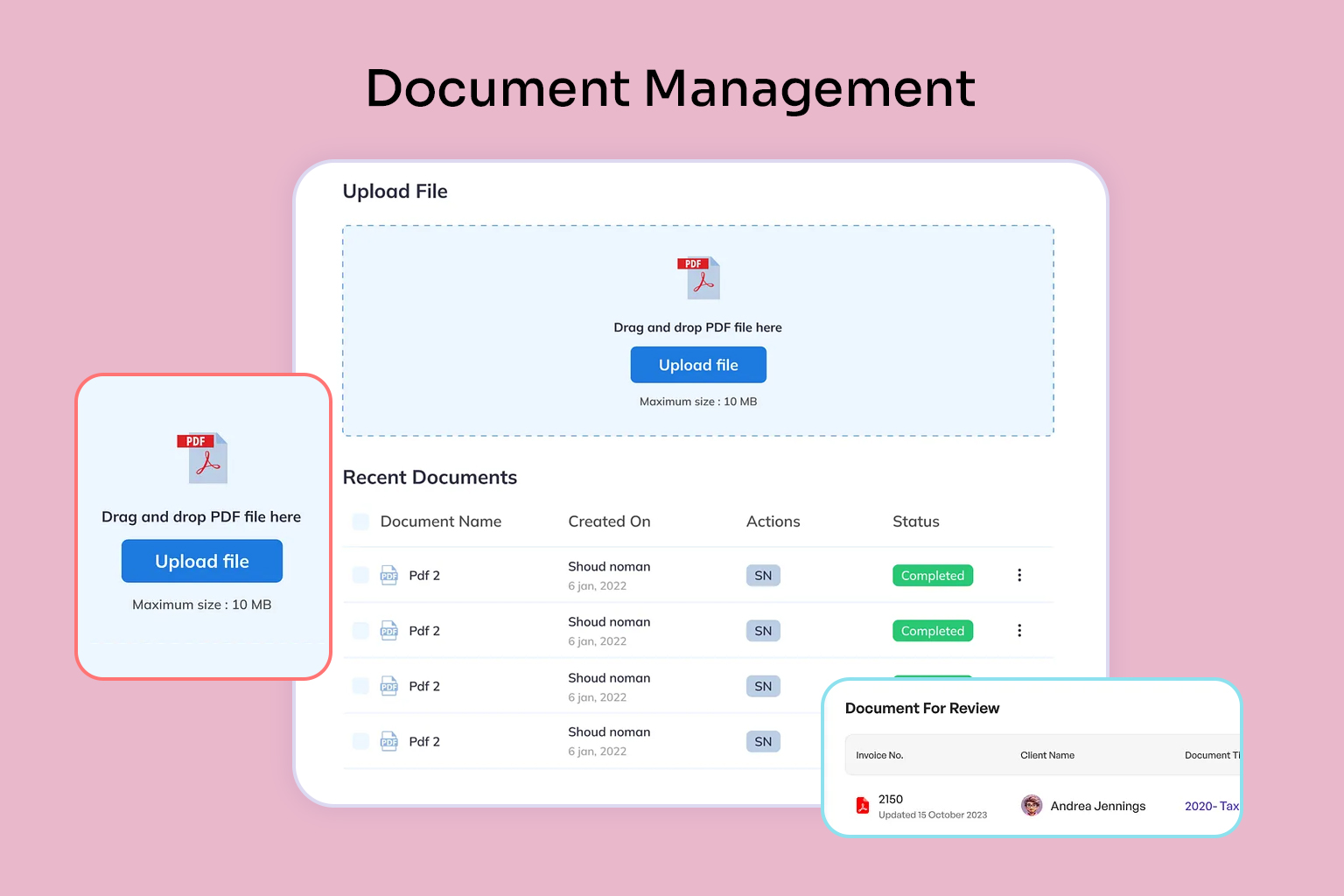The width and height of the screenshot is (1344, 896).
Task: Click the file icon of the fourth Pdf 2 row
Action: point(389,741)
